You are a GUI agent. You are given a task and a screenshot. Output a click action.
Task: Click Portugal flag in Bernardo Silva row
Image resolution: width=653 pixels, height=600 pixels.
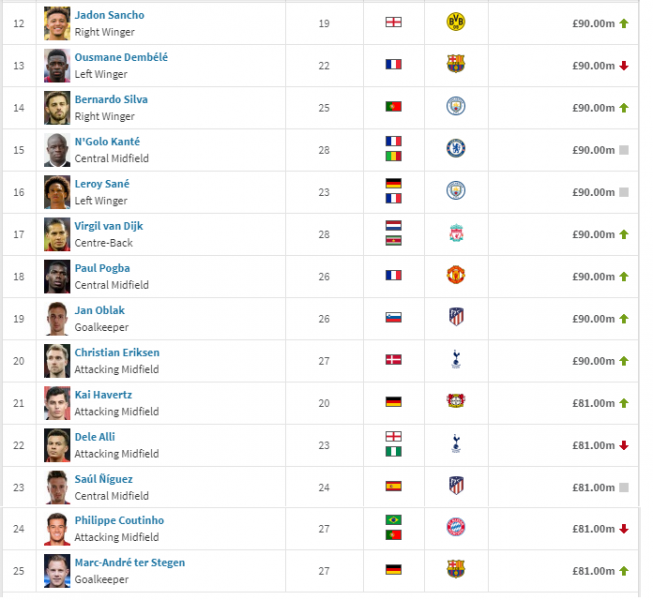click(393, 107)
